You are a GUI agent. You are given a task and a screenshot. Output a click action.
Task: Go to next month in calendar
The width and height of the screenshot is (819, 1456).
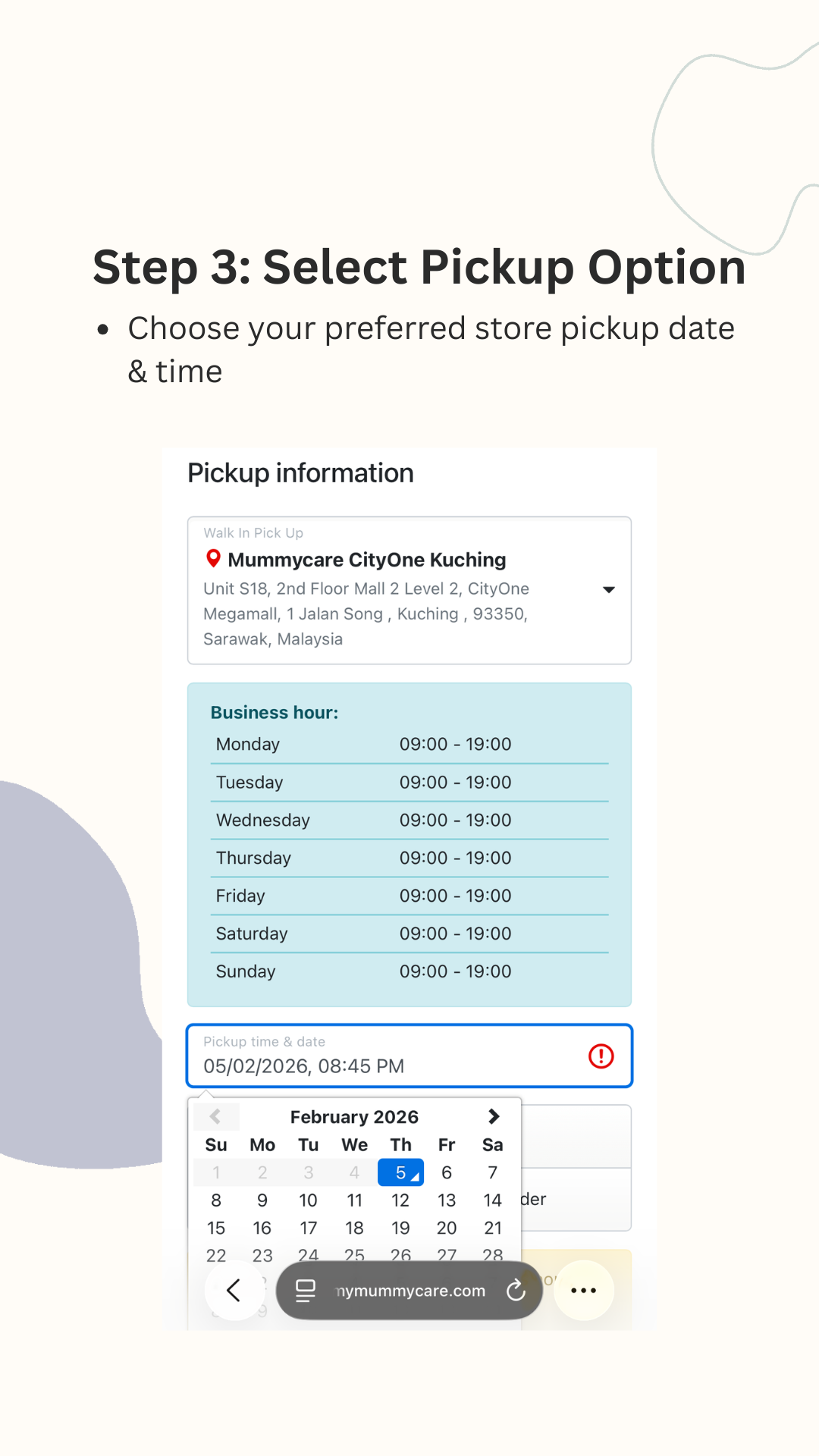(x=494, y=1116)
